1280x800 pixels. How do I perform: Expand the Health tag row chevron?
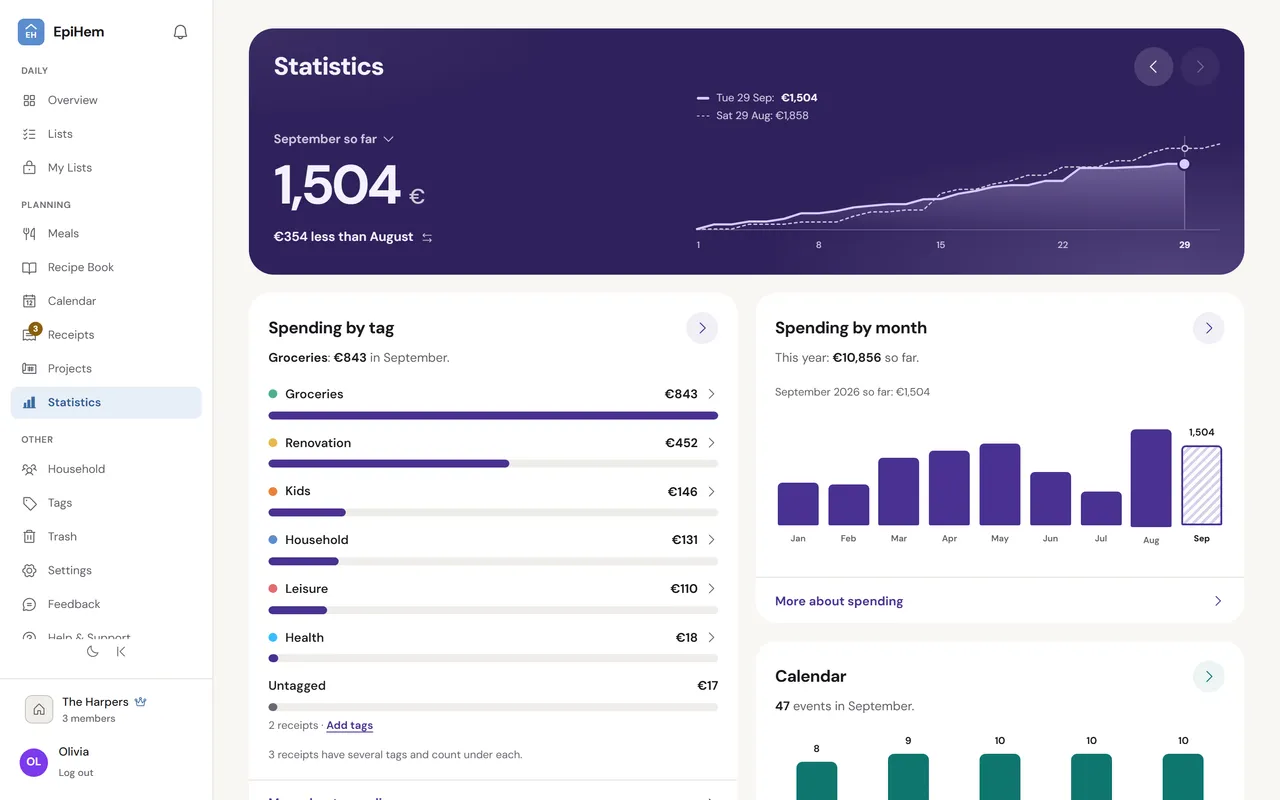tap(711, 637)
